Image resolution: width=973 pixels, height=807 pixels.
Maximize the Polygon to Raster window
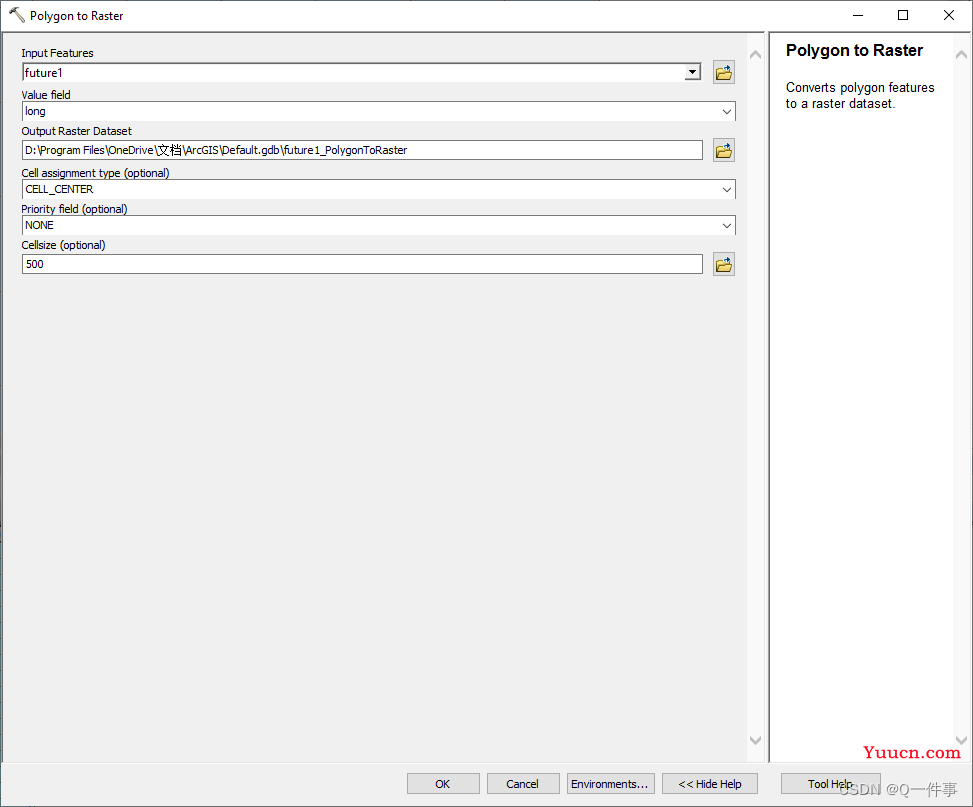(904, 16)
